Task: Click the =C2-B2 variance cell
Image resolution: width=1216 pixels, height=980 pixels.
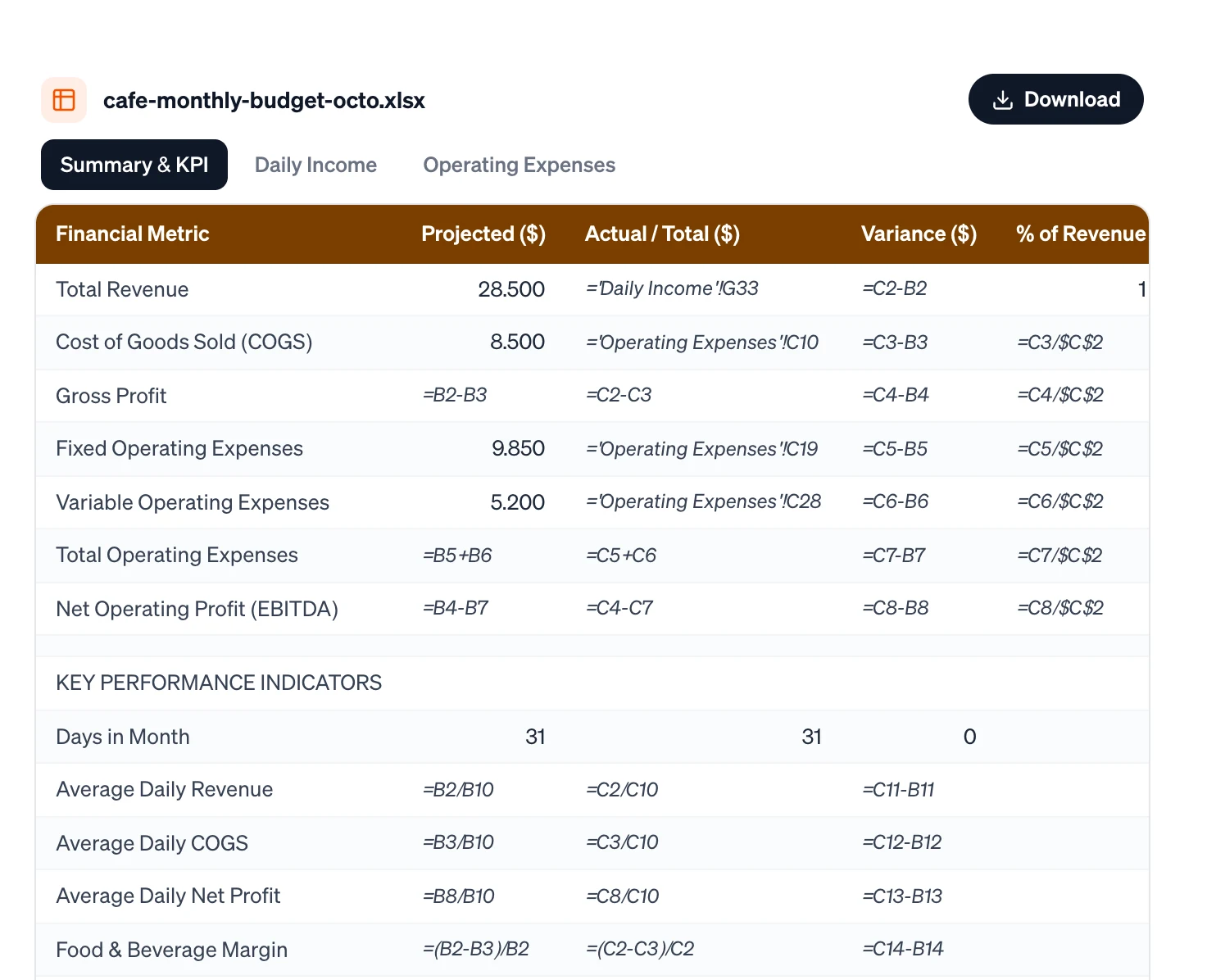Action: pos(894,288)
